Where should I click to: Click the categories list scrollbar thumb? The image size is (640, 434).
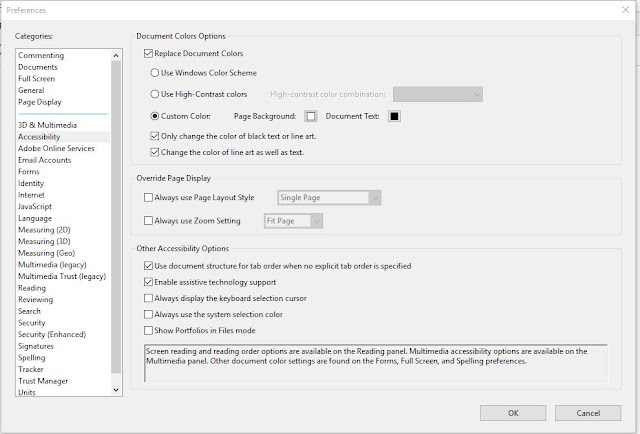[116, 217]
